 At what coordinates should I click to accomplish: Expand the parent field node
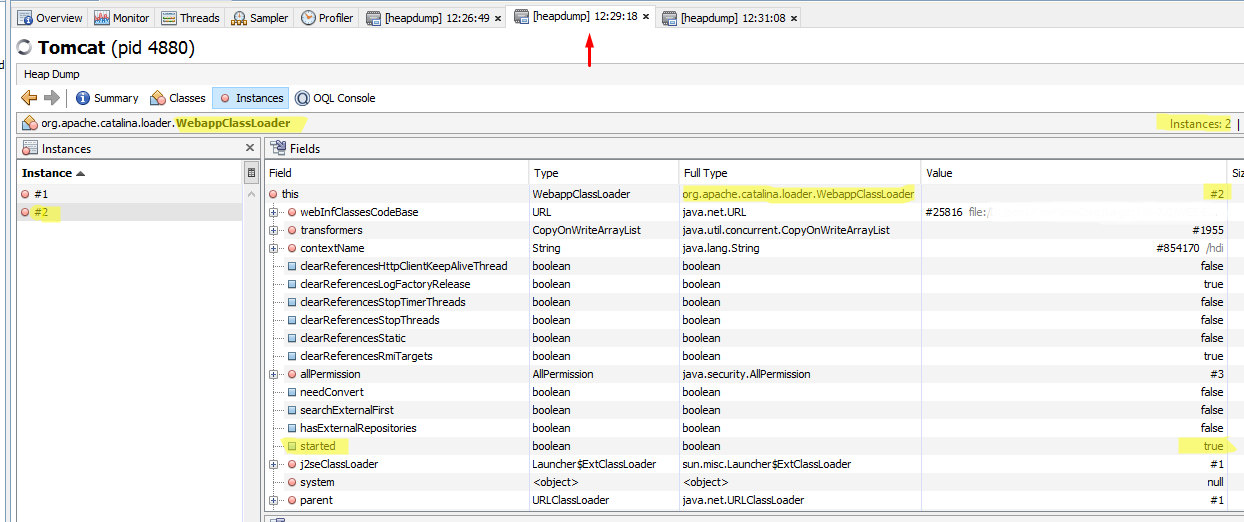coord(274,500)
